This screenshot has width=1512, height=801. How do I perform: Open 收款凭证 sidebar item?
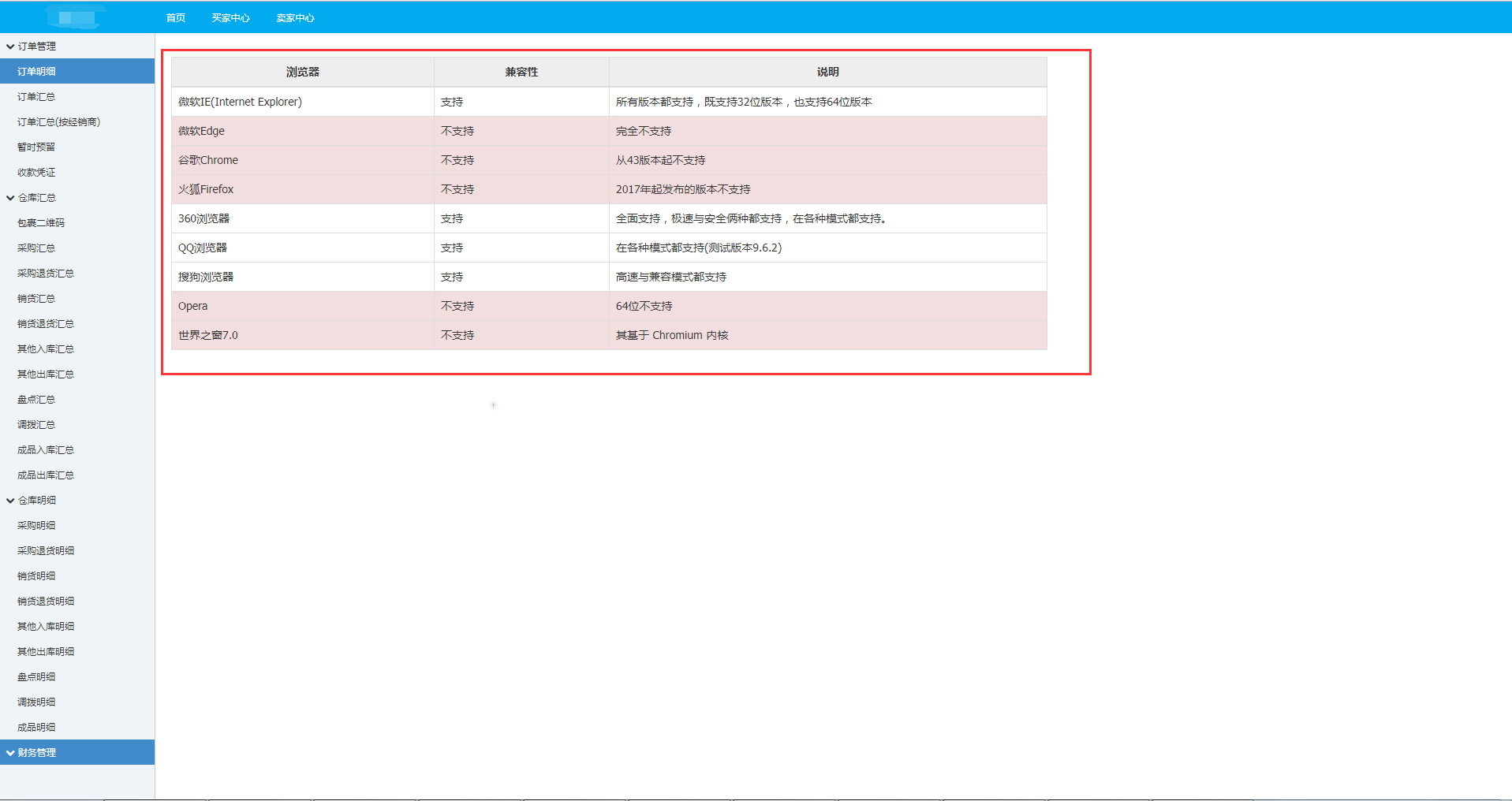(x=77, y=172)
